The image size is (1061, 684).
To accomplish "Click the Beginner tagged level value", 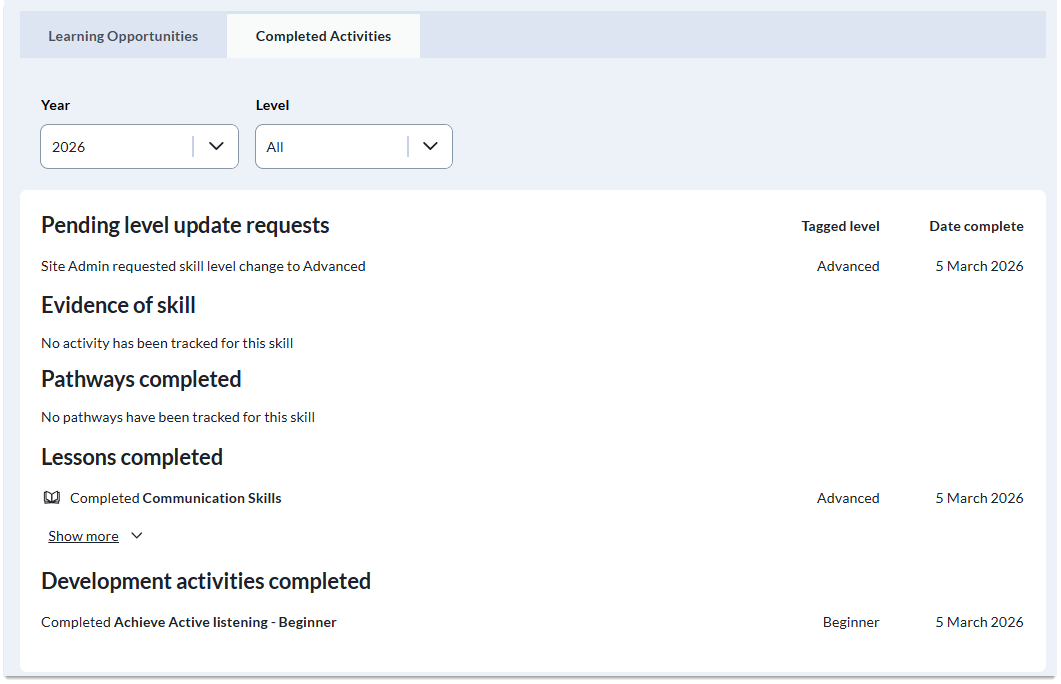I will tap(851, 622).
